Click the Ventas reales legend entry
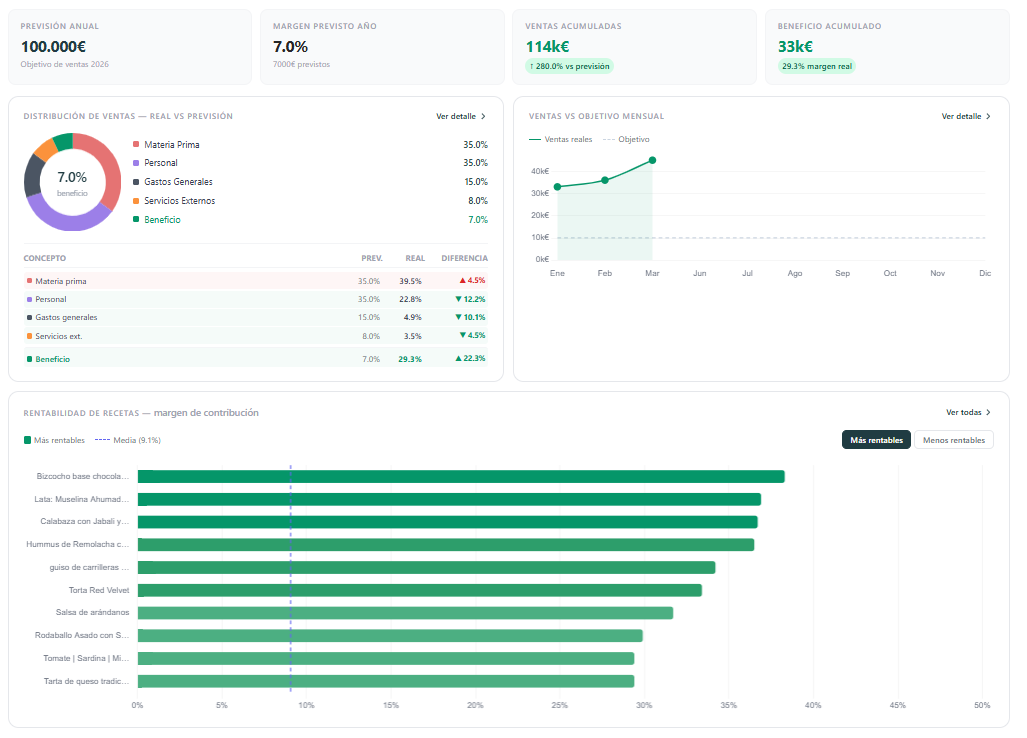Image resolution: width=1027 pixels, height=738 pixels. pyautogui.click(x=561, y=139)
